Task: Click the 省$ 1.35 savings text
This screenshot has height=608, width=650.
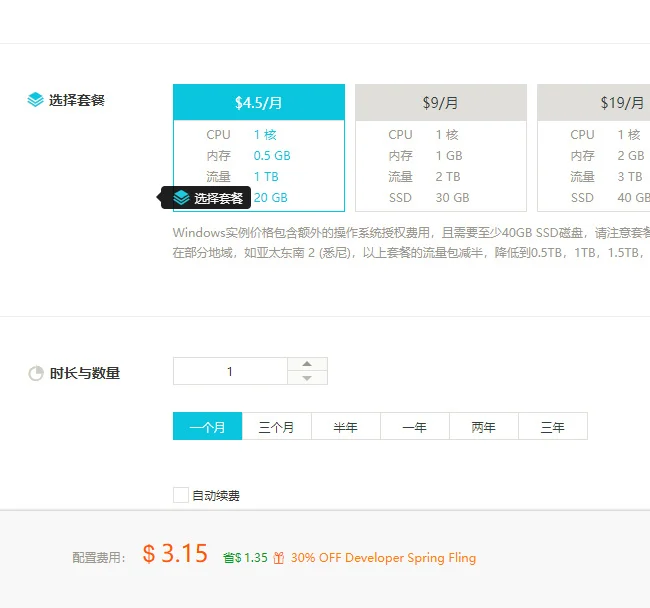Action: tap(245, 558)
